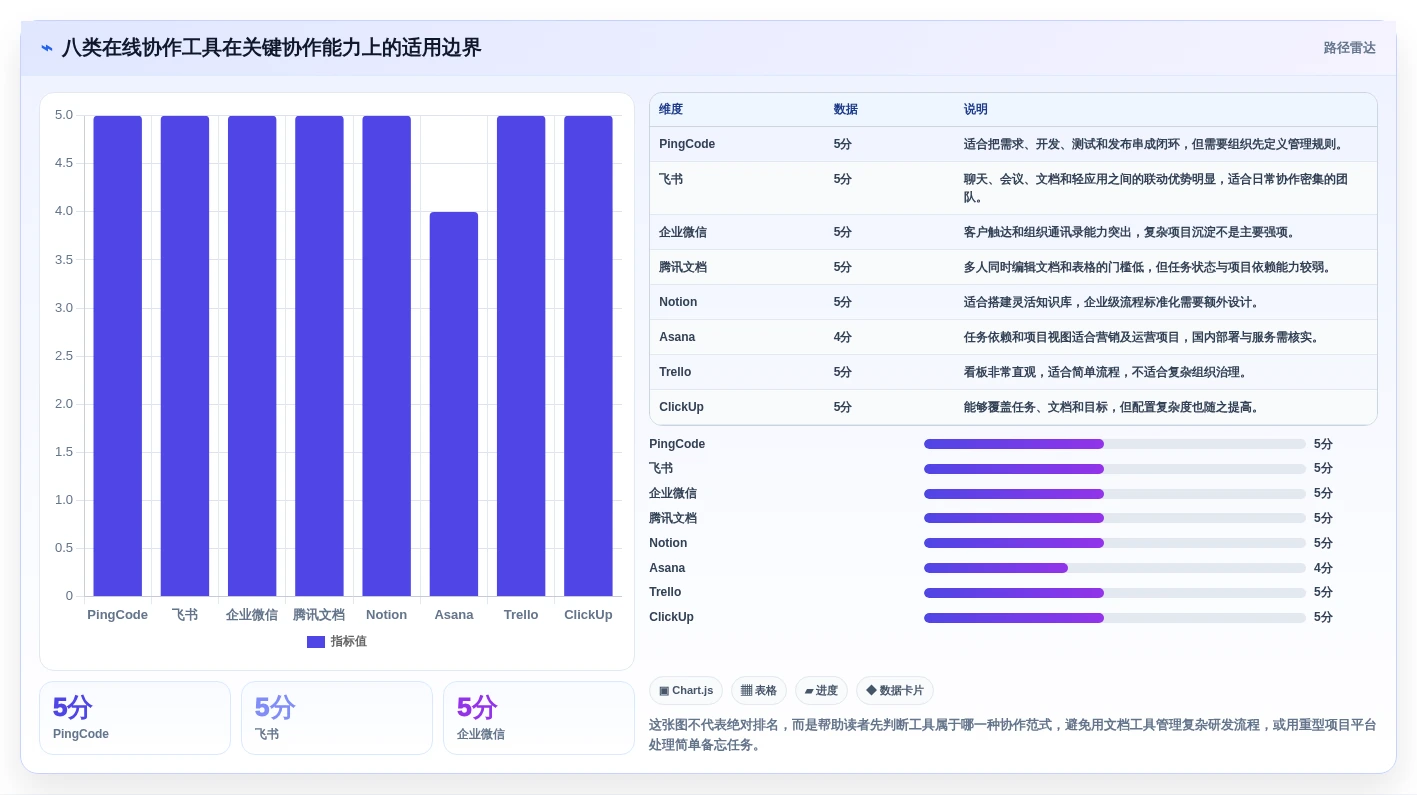Open the 企业微信 5分 data card
Image resolution: width=1417 pixels, height=795 pixels.
tap(539, 718)
